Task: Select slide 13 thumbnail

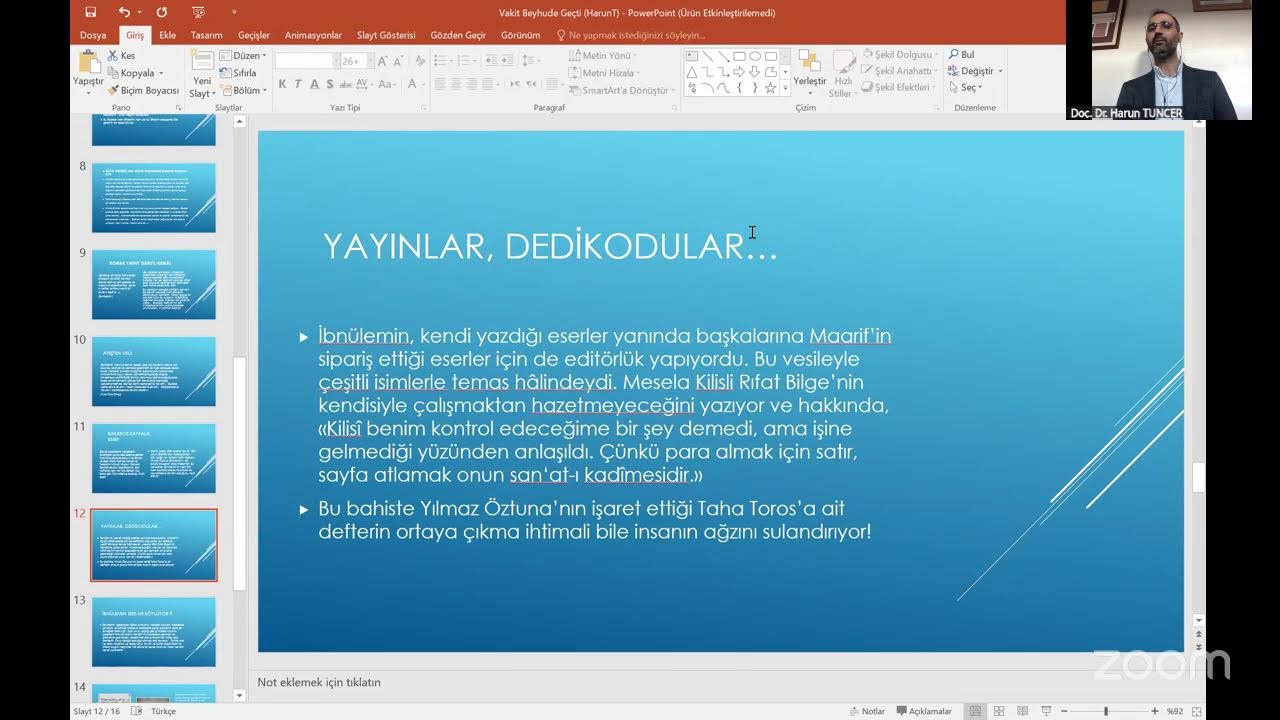Action: 154,632
